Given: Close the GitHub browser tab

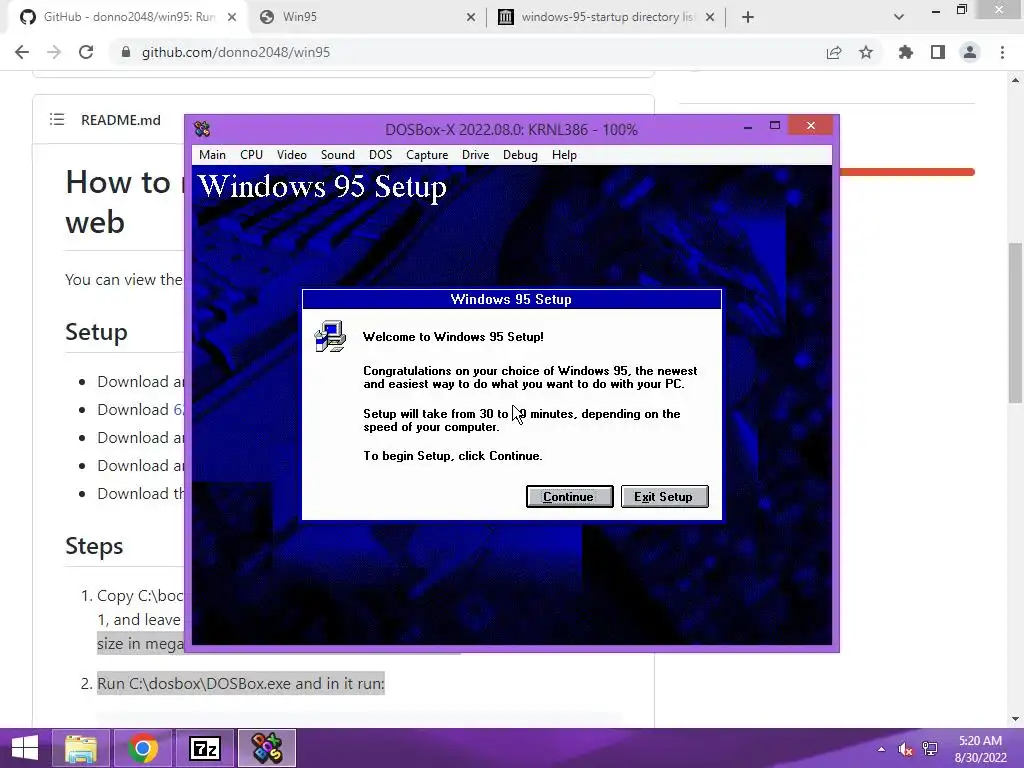Looking at the screenshot, I should (232, 17).
